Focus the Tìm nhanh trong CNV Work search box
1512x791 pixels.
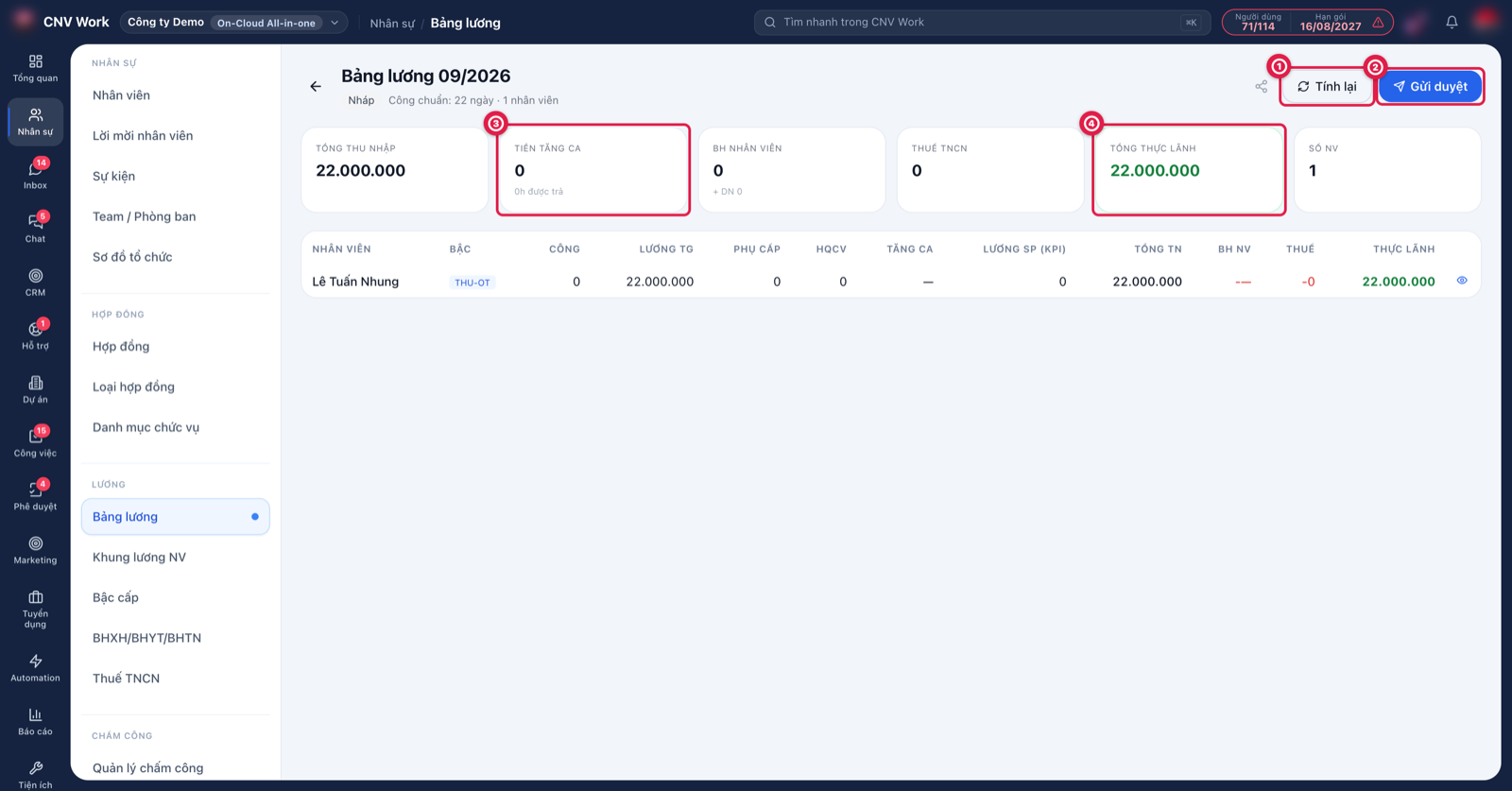tap(982, 22)
